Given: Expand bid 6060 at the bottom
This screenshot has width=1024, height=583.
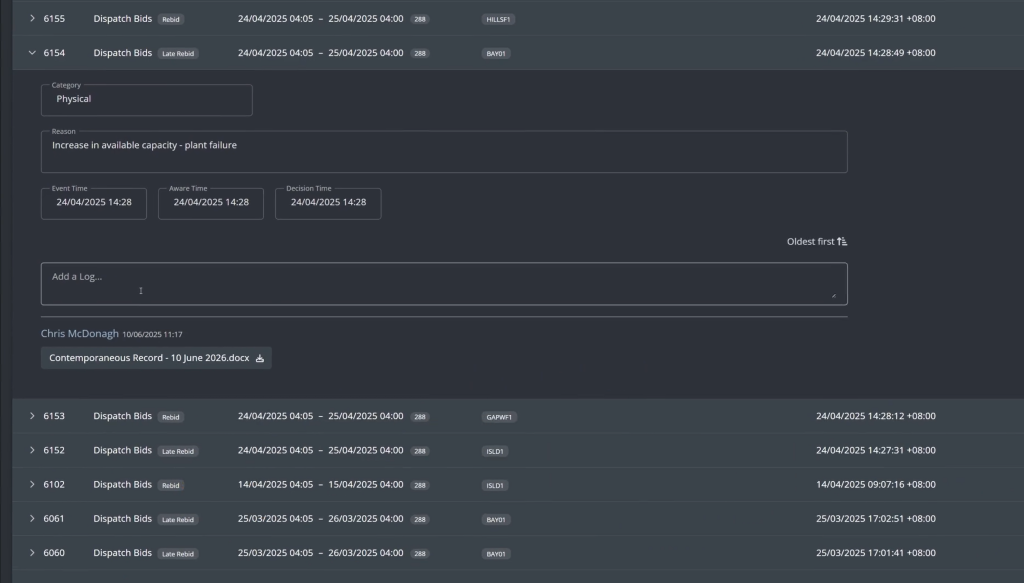Looking at the screenshot, I should coord(32,553).
